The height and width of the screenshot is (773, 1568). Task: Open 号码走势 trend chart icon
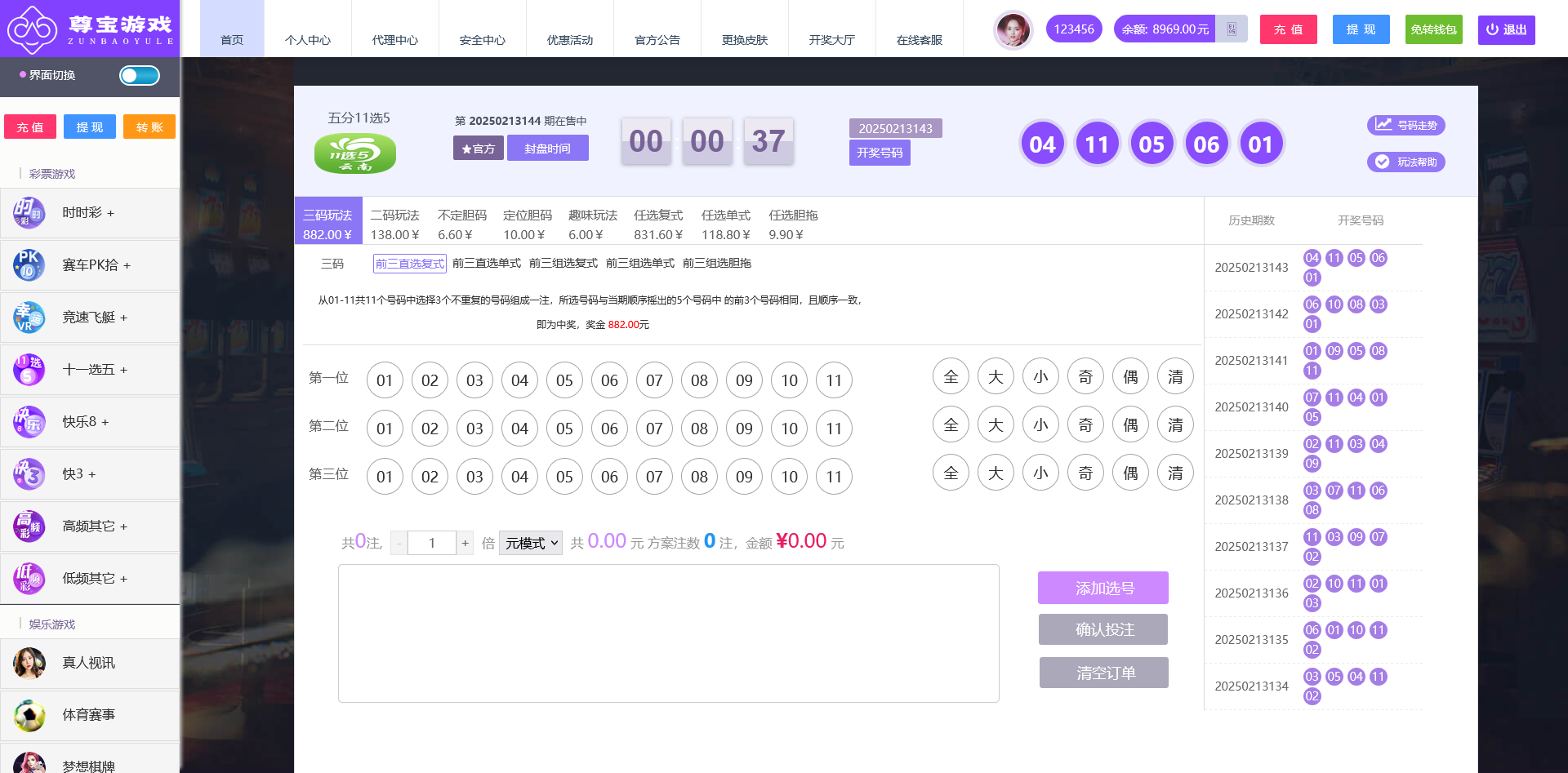[1383, 125]
